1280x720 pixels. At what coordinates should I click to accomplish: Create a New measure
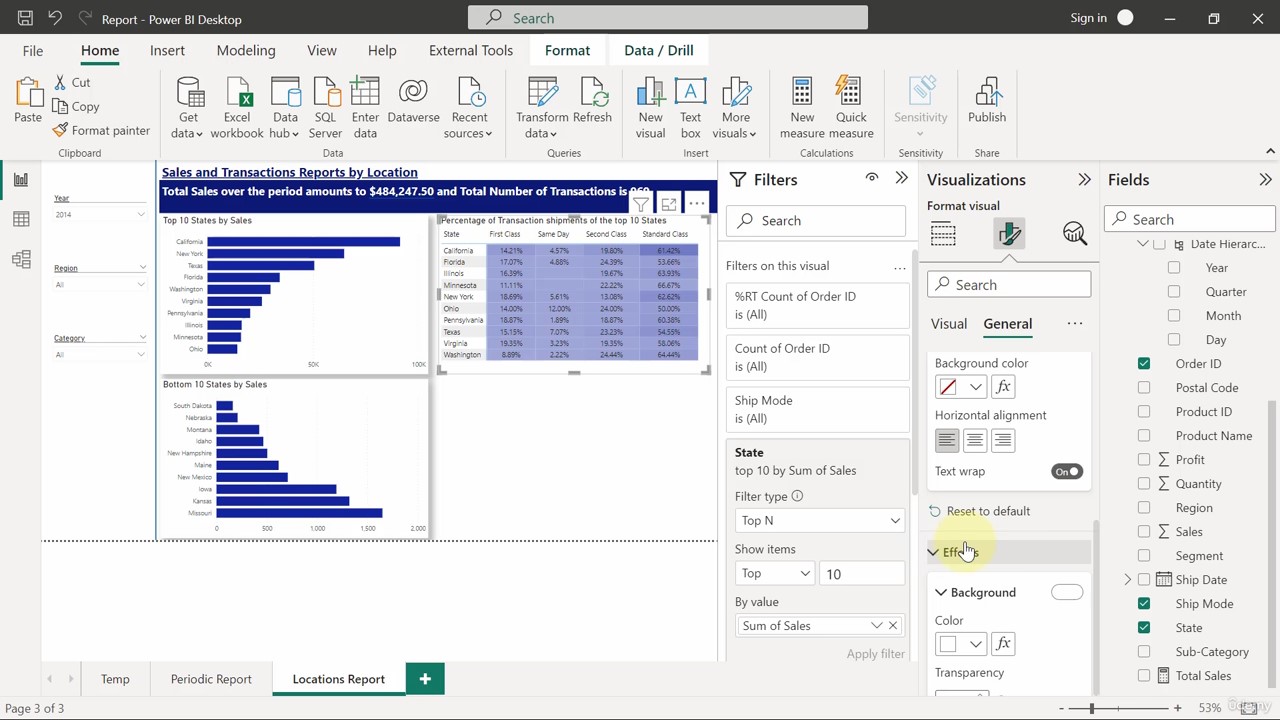(x=802, y=108)
